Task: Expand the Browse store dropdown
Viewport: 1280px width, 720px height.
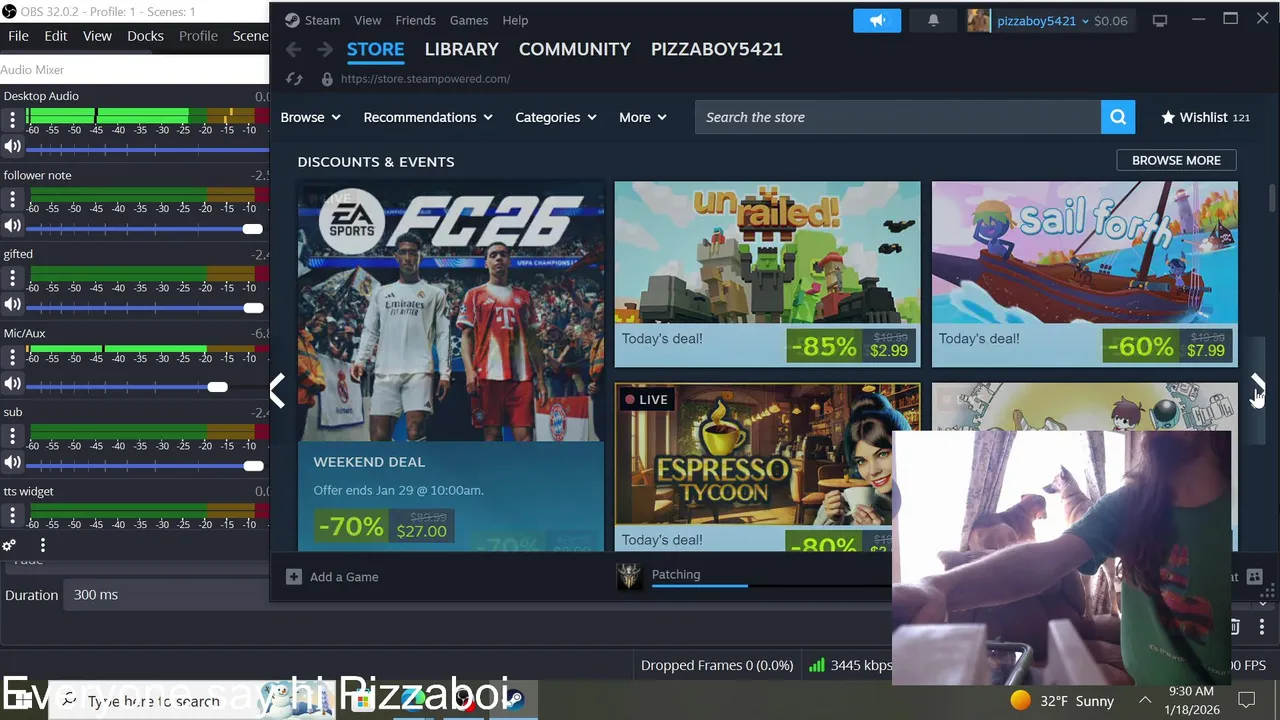Action: 310,117
